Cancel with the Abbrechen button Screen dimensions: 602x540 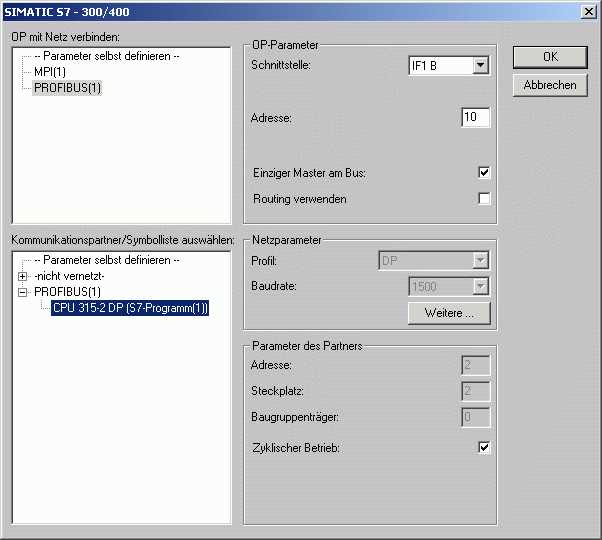pos(550,85)
